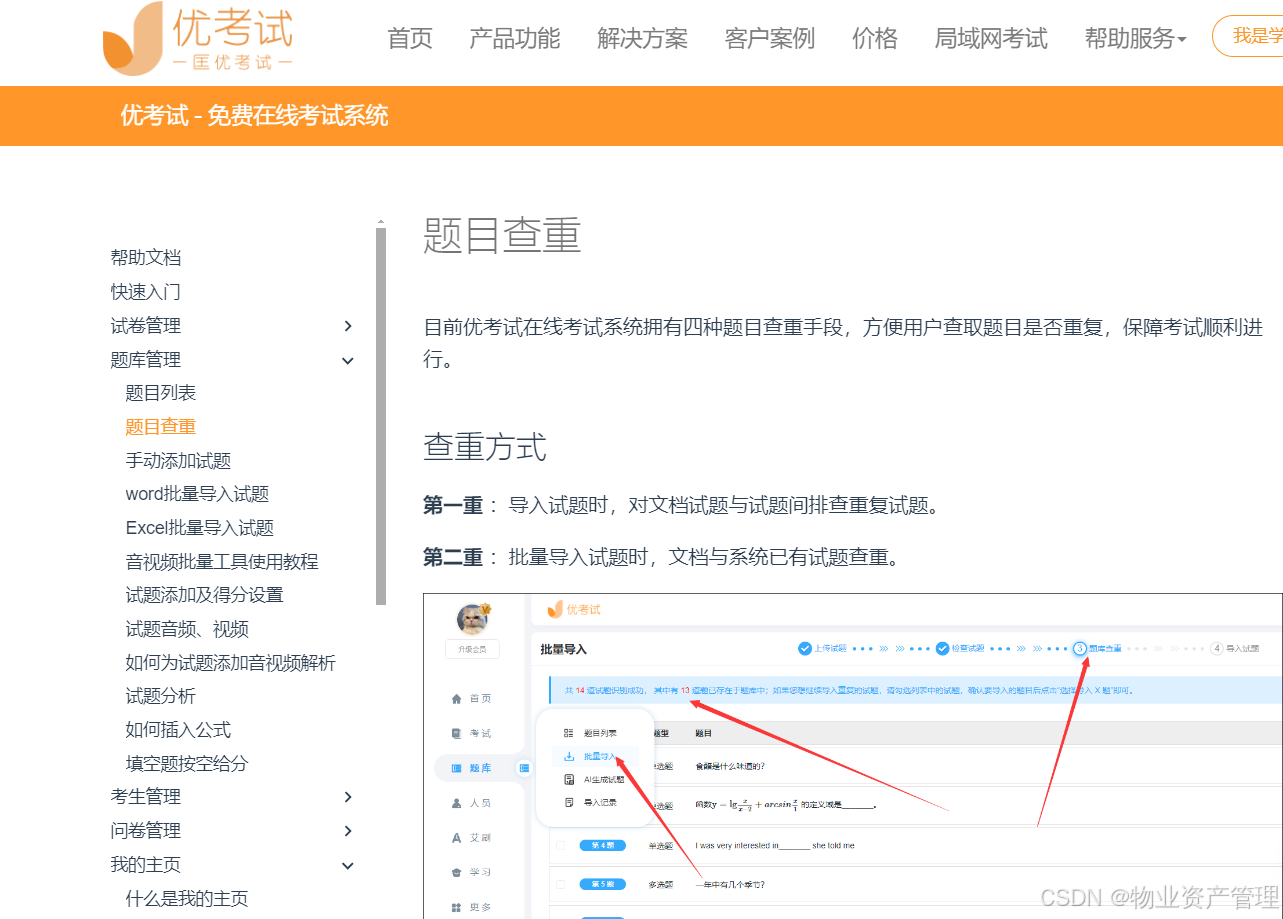
Task: Open word批量导入试题 help page
Action: tap(197, 494)
